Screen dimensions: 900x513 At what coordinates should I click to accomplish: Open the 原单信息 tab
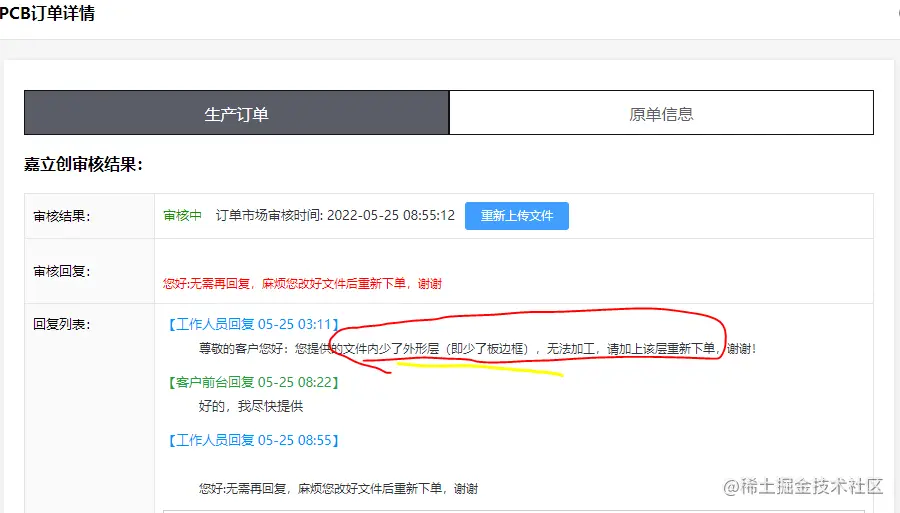coord(661,113)
